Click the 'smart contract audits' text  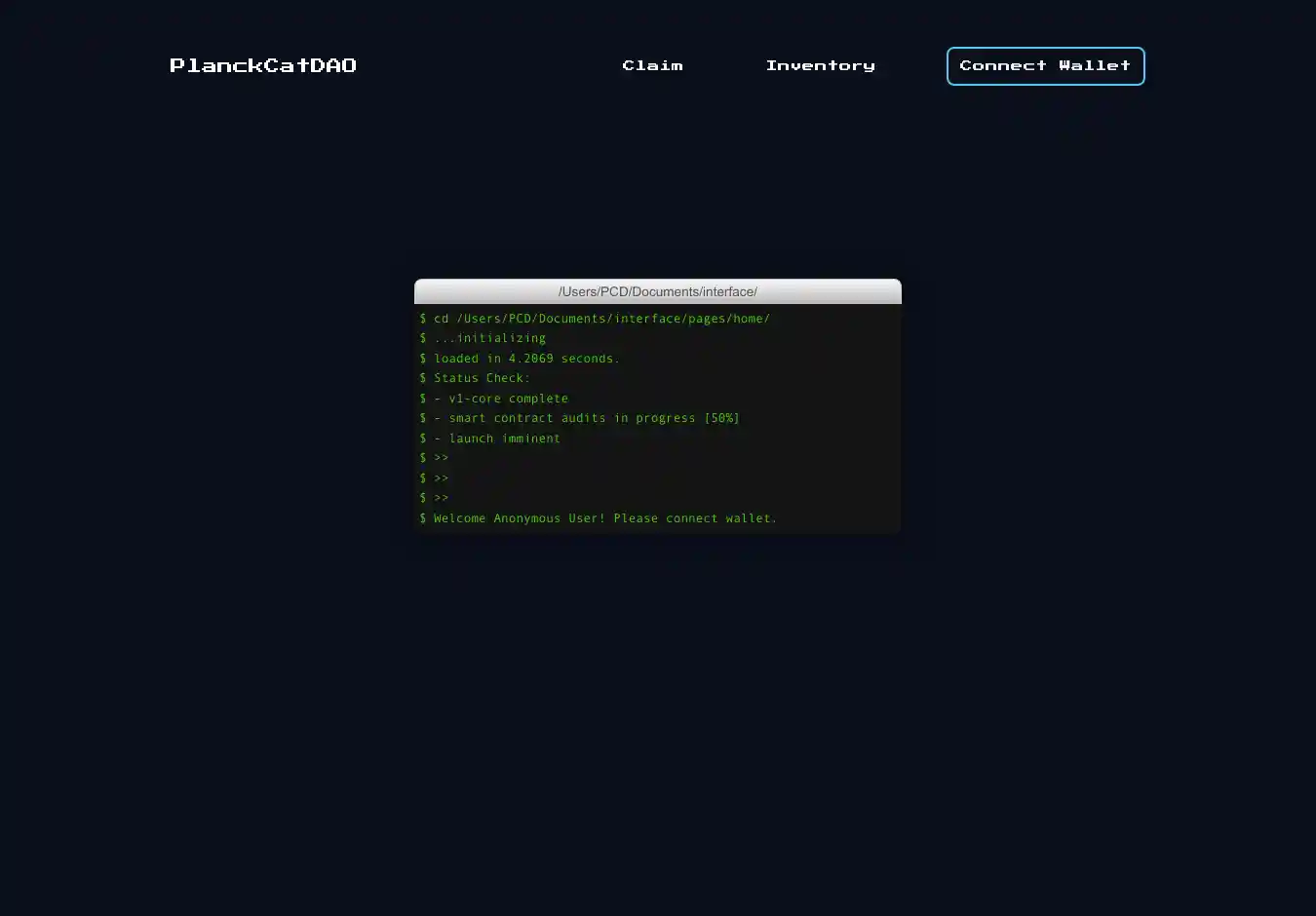coord(526,418)
